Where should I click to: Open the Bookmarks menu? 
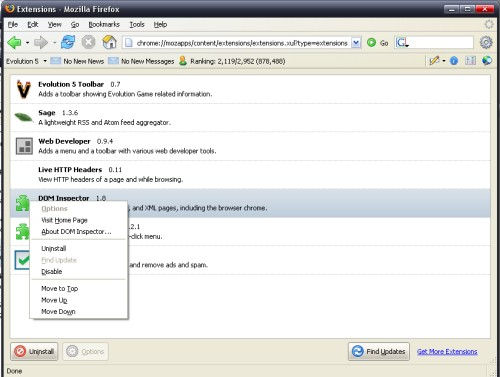coord(104,24)
